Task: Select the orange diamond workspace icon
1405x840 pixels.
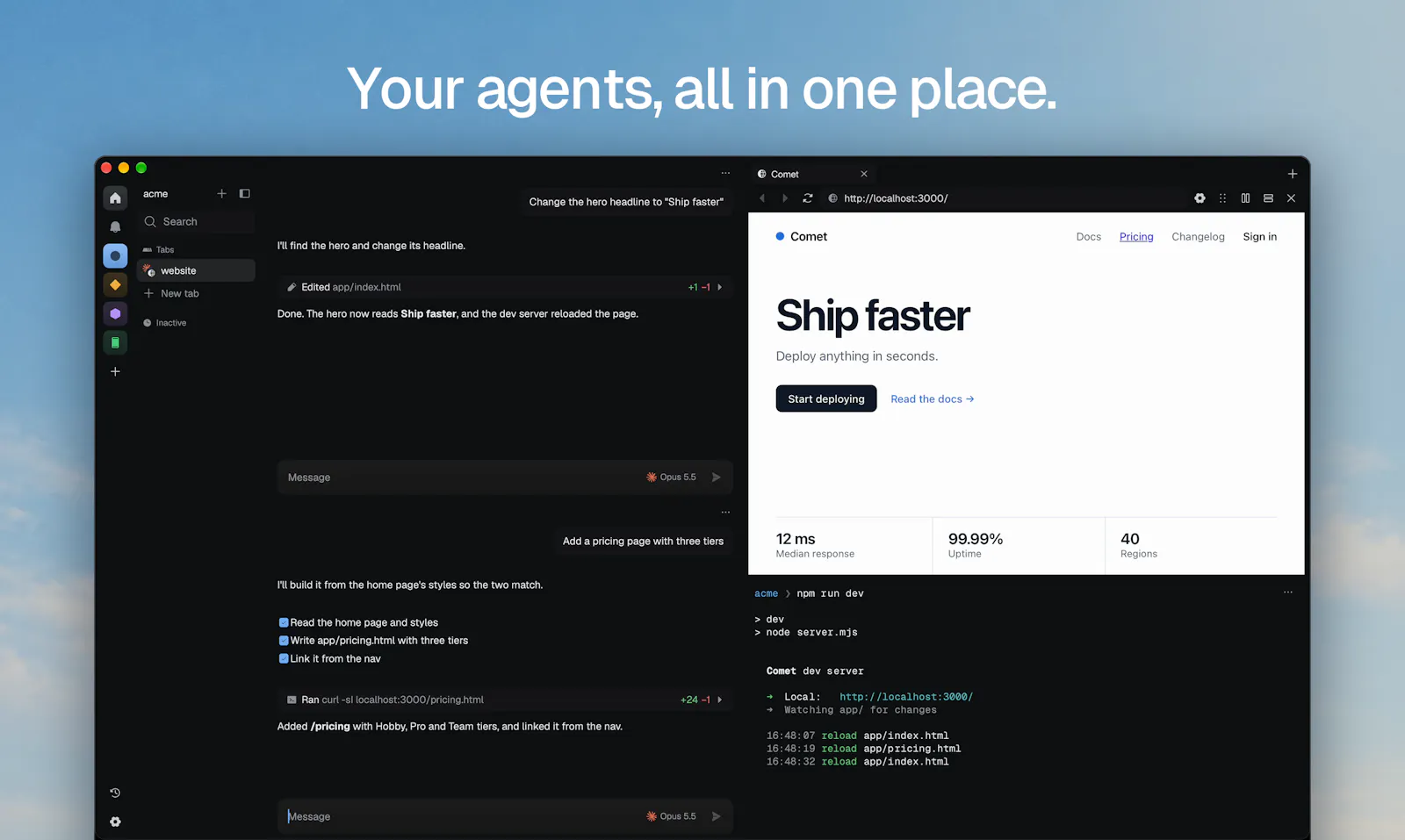Action: [115, 284]
